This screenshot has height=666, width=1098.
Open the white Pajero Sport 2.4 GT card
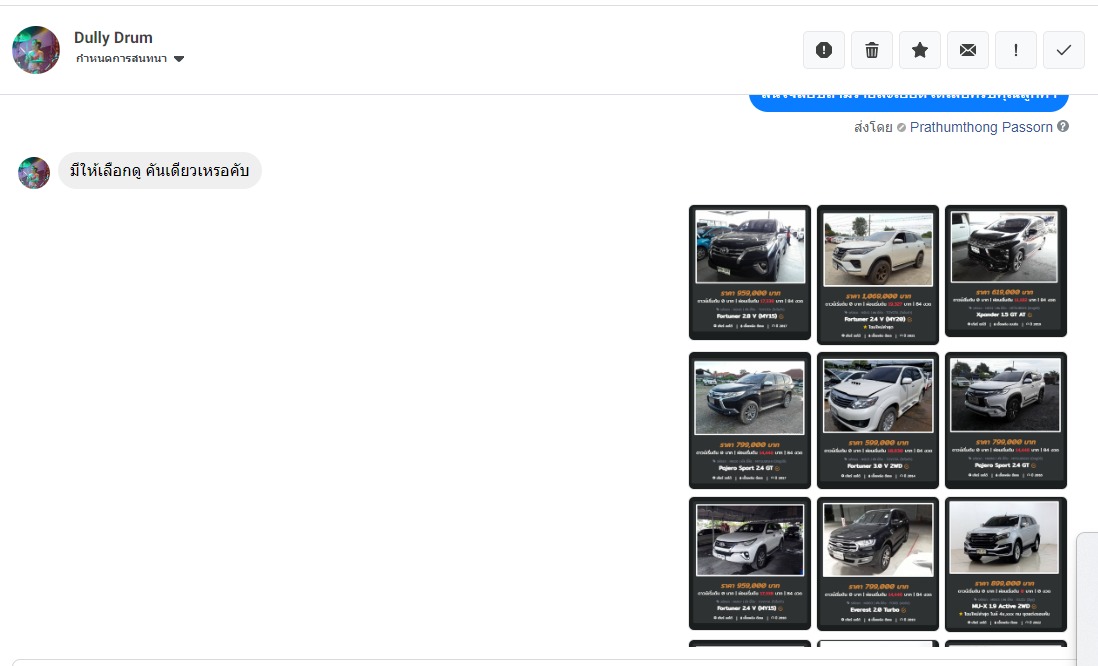click(1006, 420)
